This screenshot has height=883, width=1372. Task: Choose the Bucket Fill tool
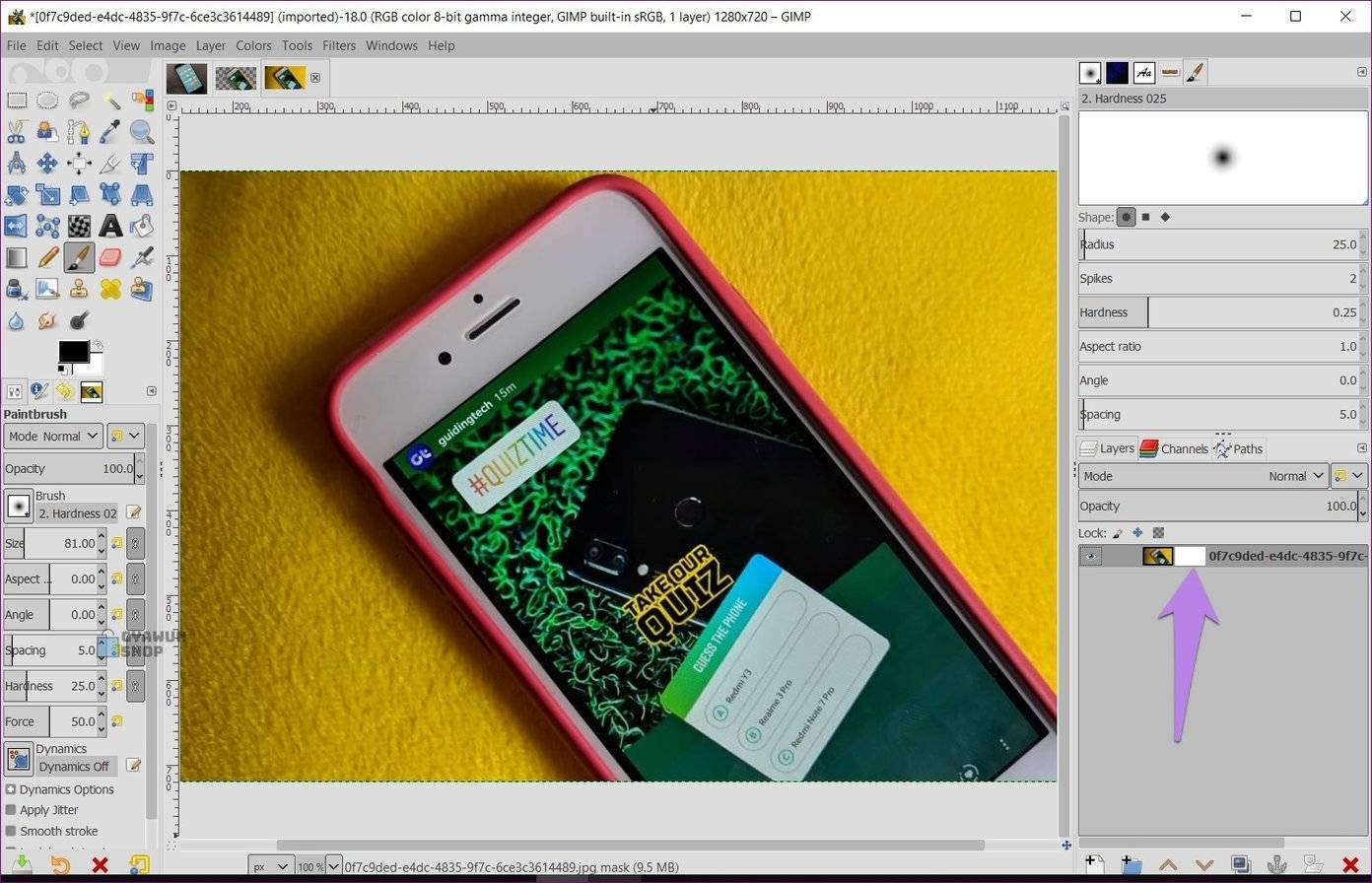pyautogui.click(x=142, y=226)
